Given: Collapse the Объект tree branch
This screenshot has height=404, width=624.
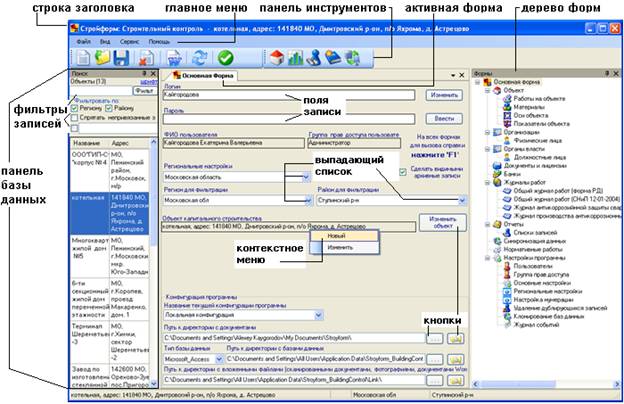Looking at the screenshot, I should (x=487, y=90).
